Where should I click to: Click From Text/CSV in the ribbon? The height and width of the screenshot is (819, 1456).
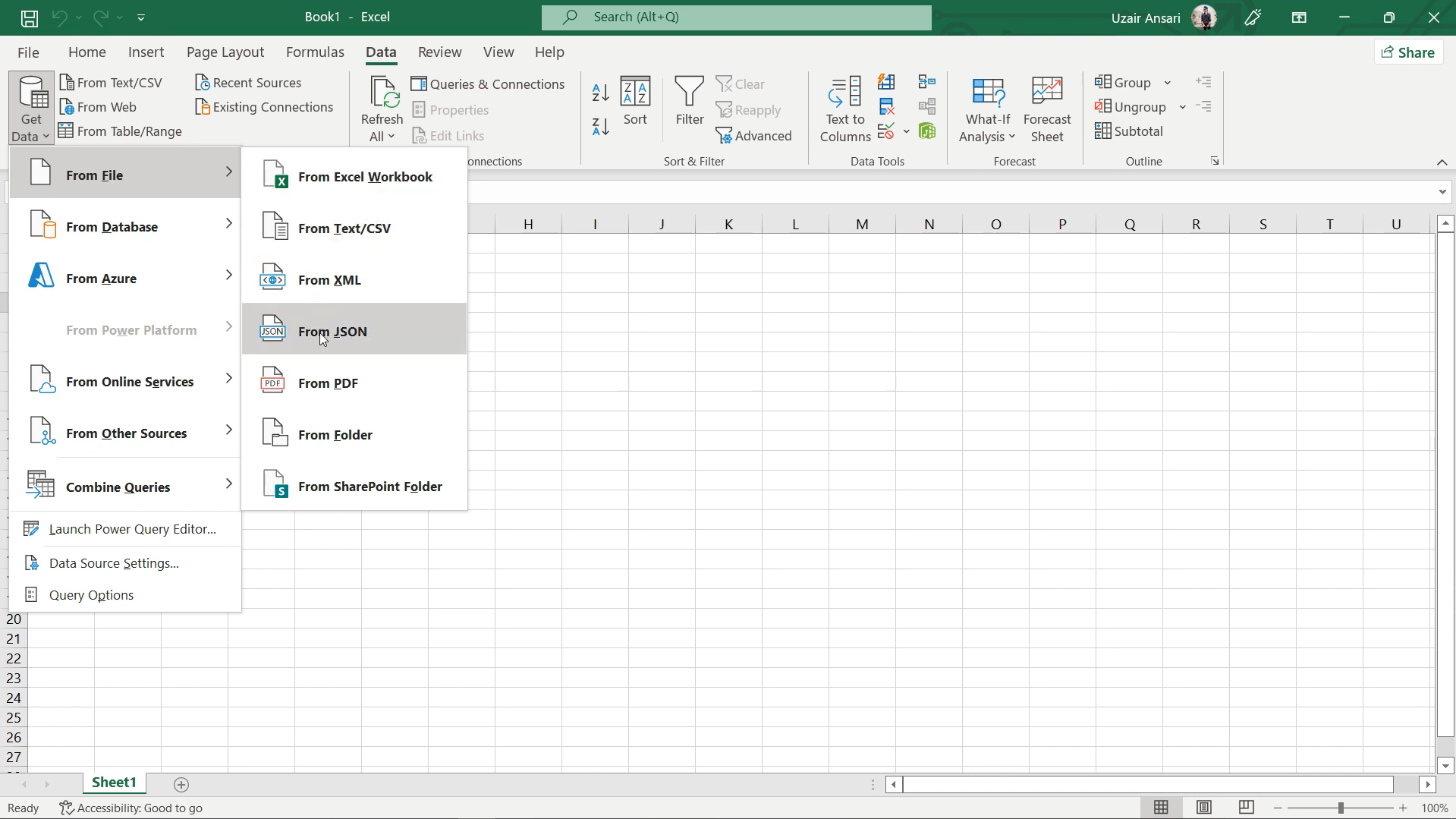point(111,83)
